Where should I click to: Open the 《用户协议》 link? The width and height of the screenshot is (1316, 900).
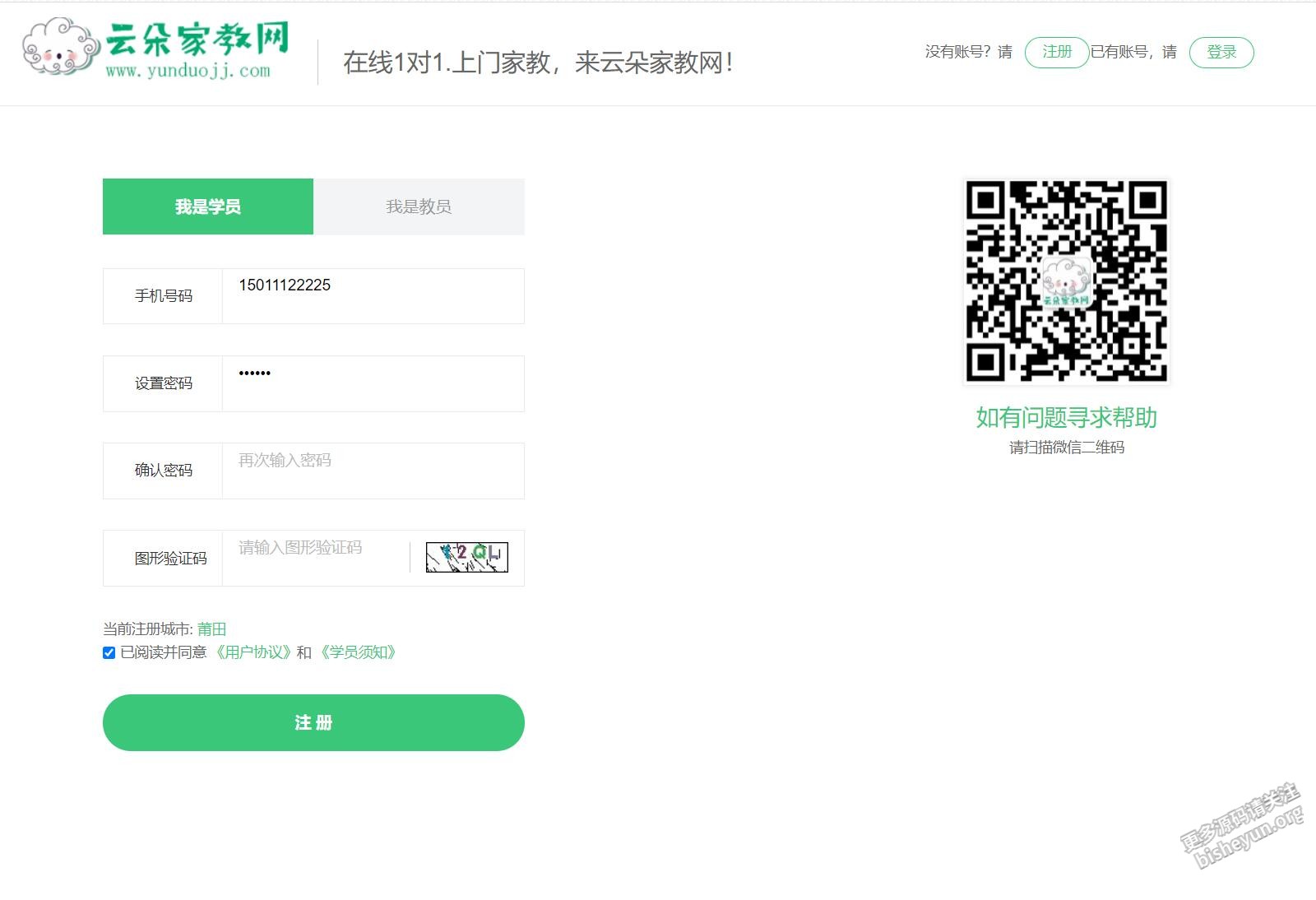point(253,652)
